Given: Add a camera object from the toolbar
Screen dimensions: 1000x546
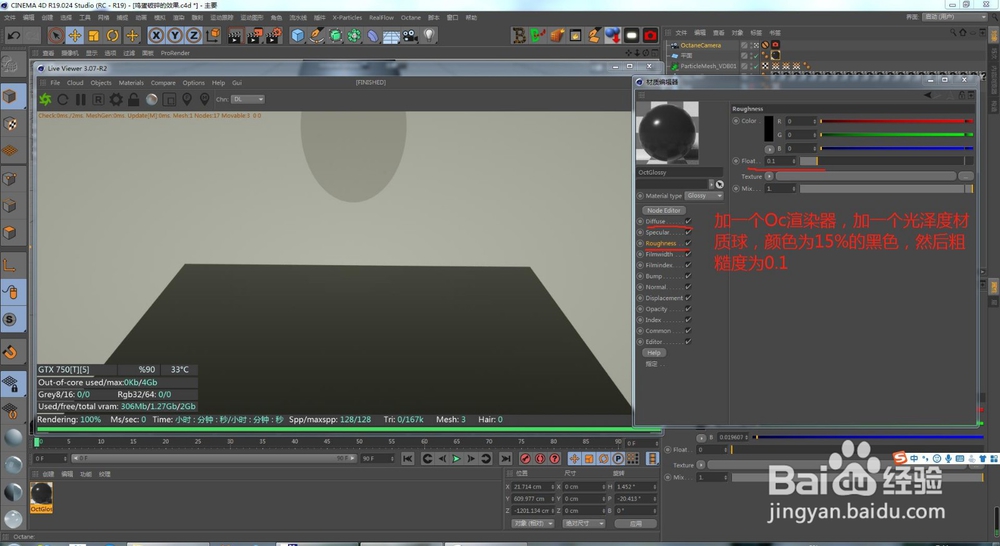Looking at the screenshot, I should coord(410,36).
